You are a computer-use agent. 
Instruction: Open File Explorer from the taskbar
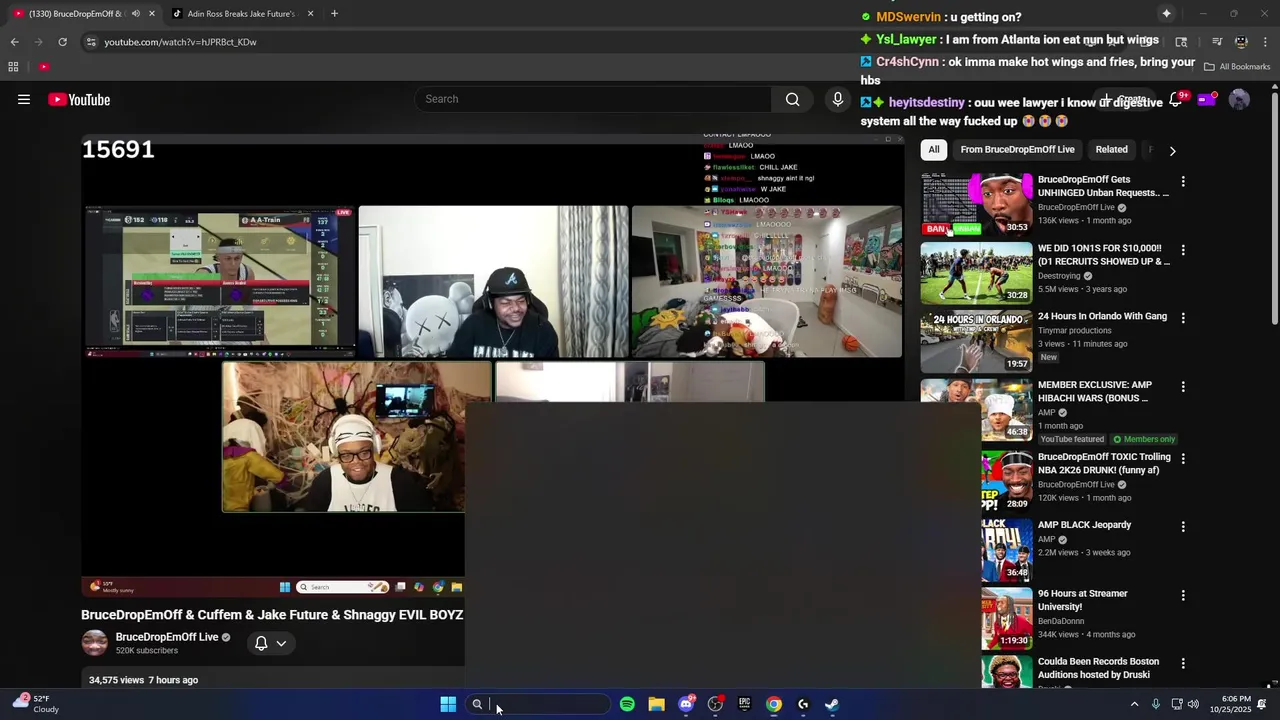click(656, 704)
